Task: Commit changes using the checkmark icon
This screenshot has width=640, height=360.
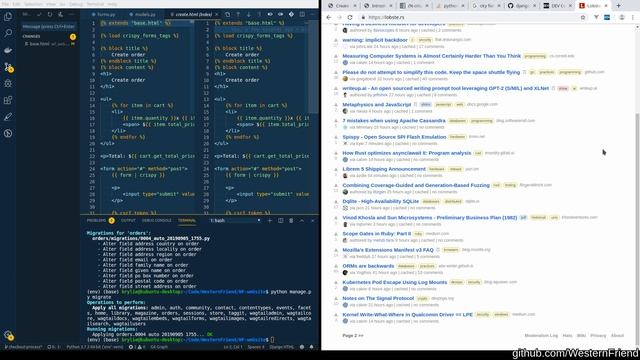Action: point(39,14)
